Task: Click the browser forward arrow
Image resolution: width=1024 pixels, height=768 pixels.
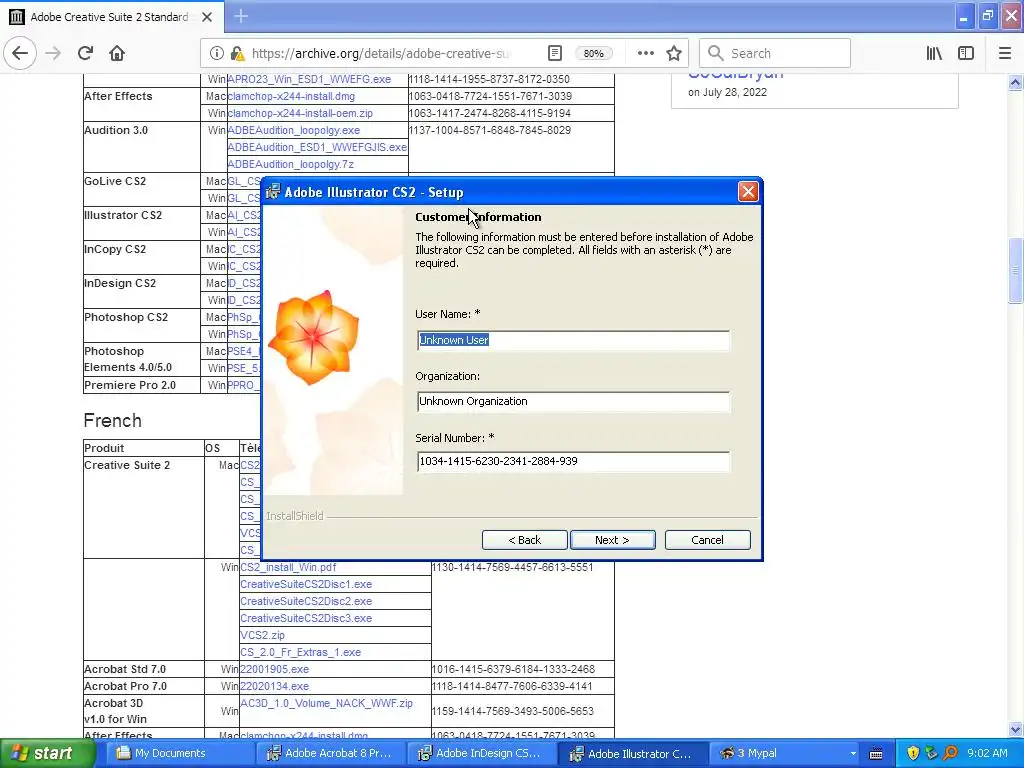Action: [53, 53]
